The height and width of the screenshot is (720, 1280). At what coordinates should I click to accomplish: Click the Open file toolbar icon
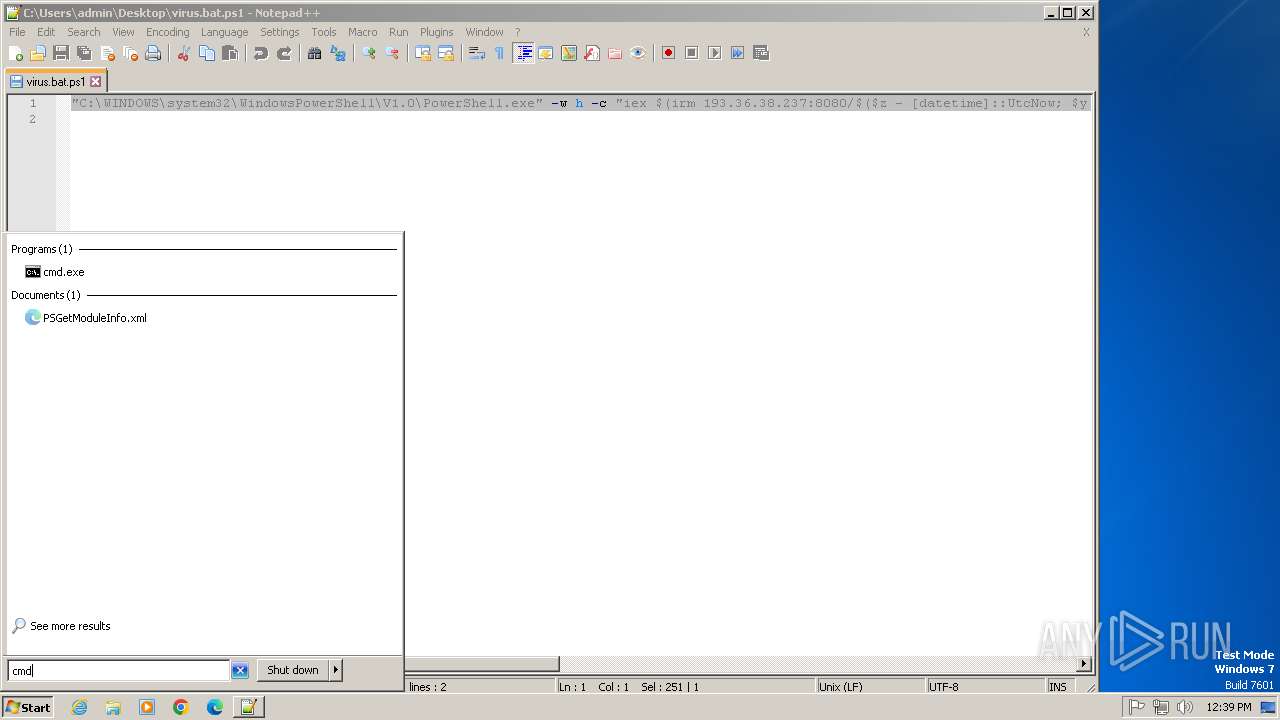[38, 53]
